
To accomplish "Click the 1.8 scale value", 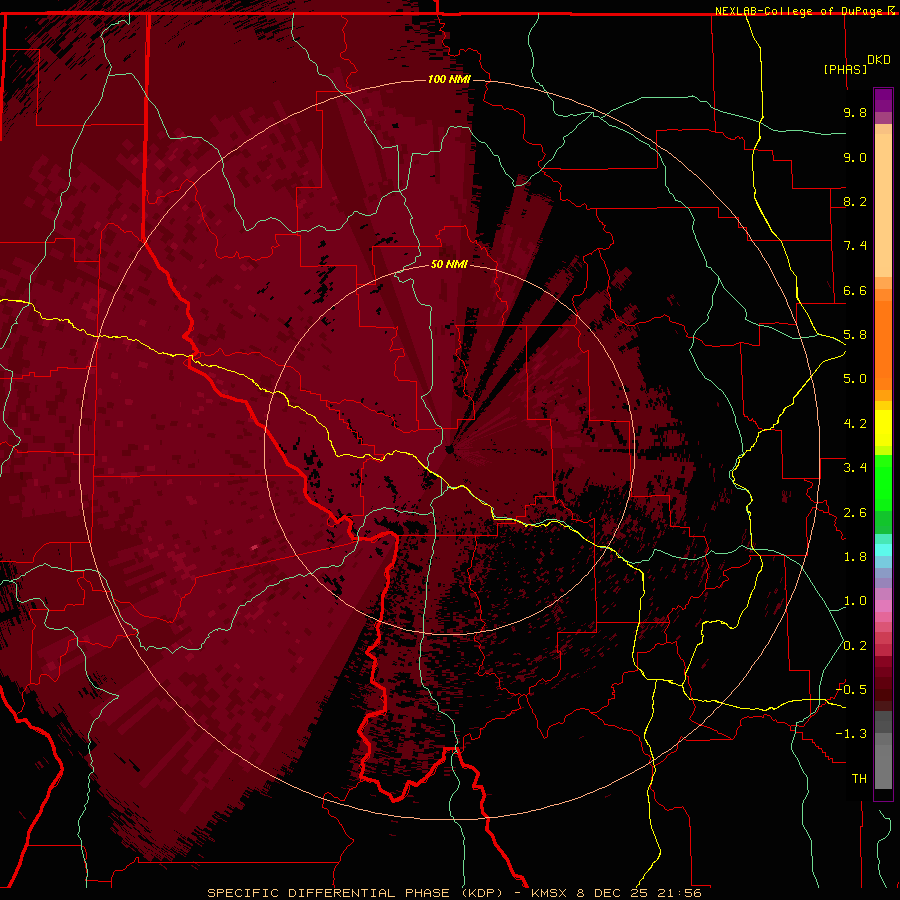I will pos(855,557).
